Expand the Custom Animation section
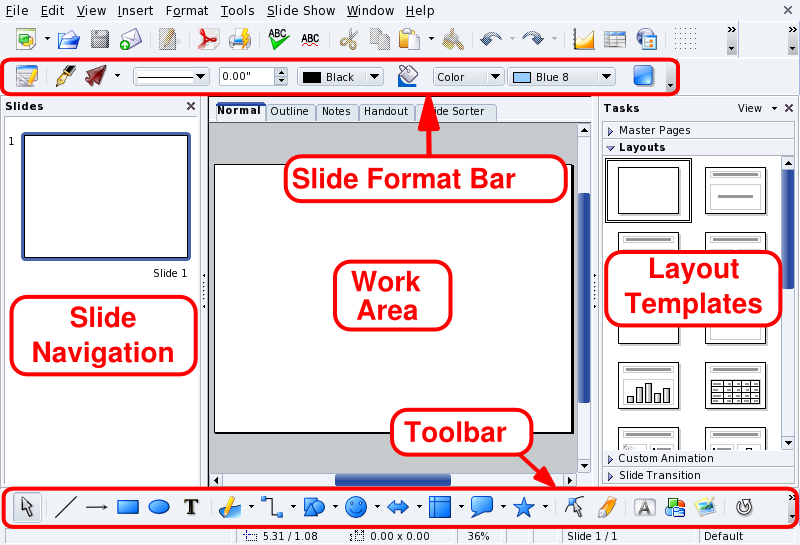This screenshot has height=545, width=800. [664, 458]
